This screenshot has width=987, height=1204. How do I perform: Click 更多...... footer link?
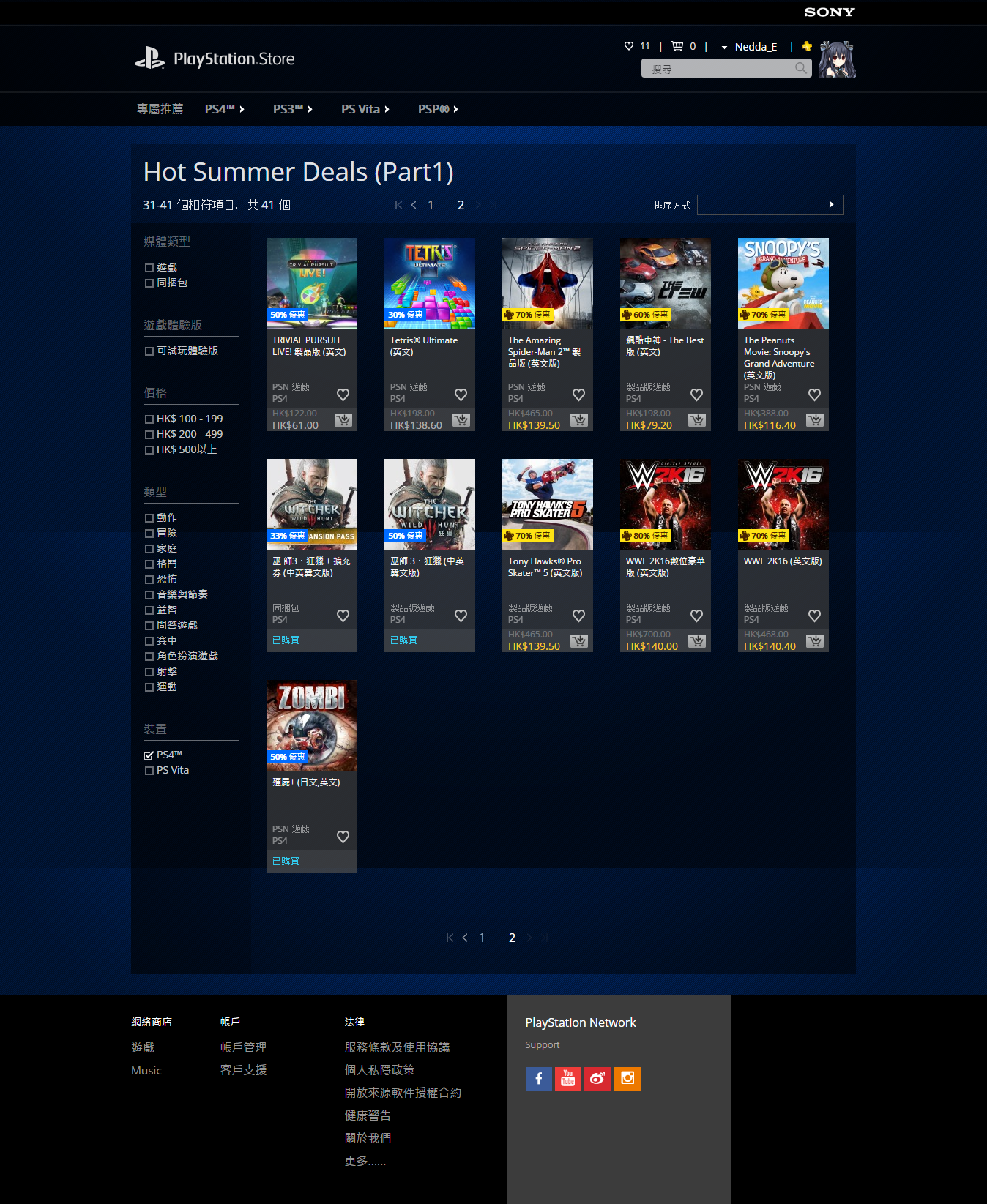[365, 1161]
